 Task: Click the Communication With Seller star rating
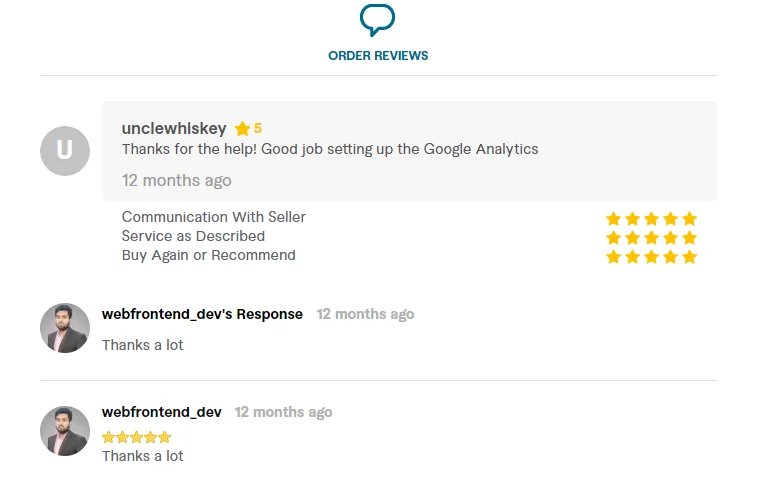click(x=651, y=218)
